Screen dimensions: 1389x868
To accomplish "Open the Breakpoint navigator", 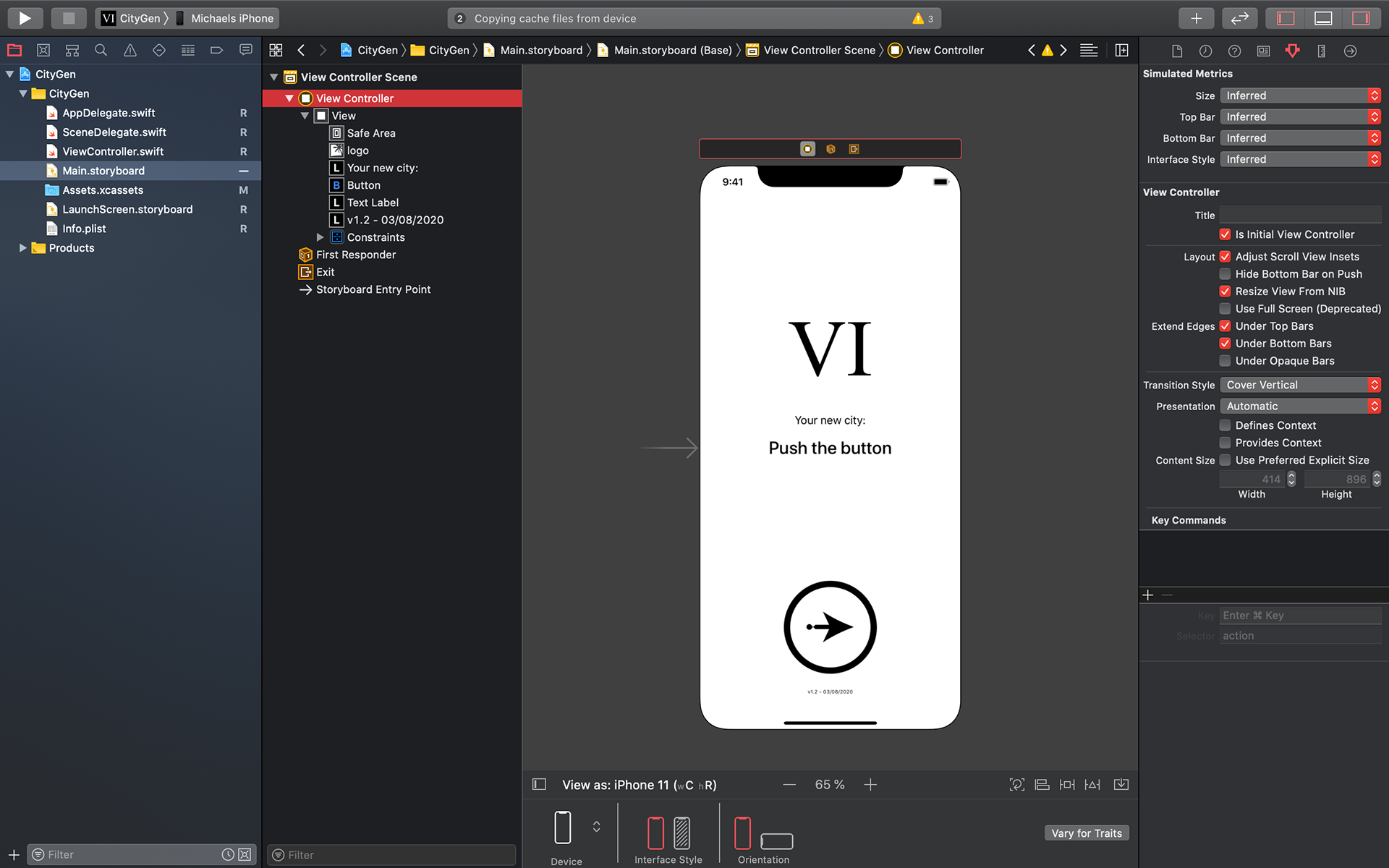I will (x=216, y=50).
